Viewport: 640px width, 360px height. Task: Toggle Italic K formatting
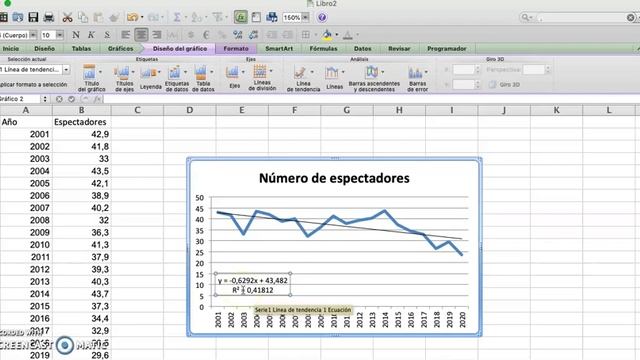tap(91, 35)
